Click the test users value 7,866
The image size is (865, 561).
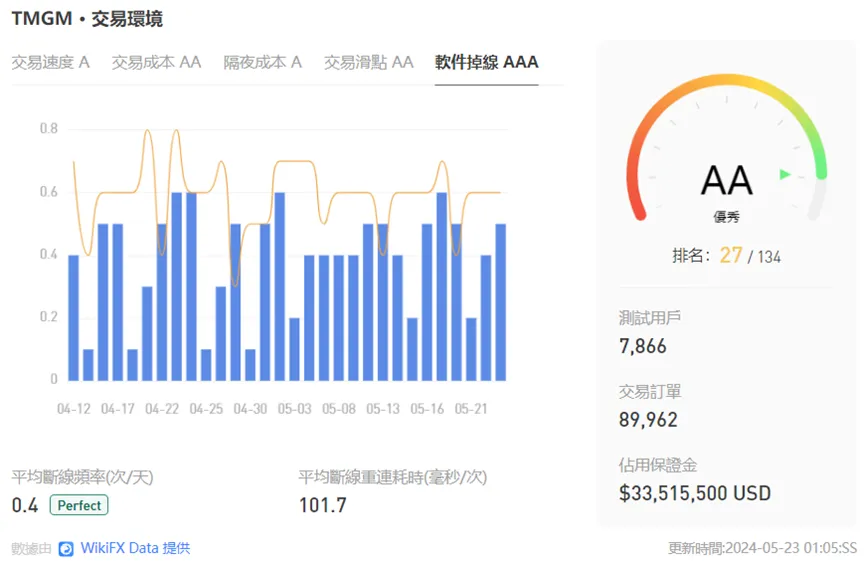[x=643, y=346]
